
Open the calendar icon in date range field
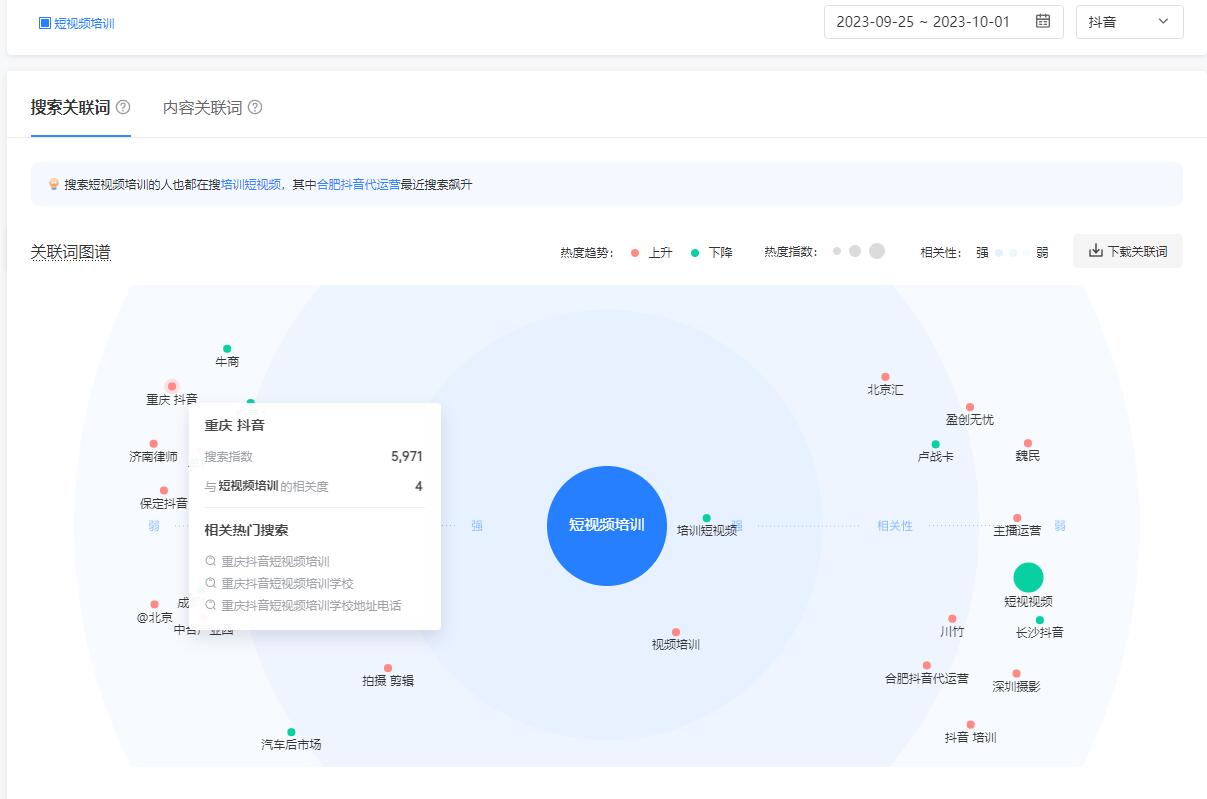(x=1043, y=21)
